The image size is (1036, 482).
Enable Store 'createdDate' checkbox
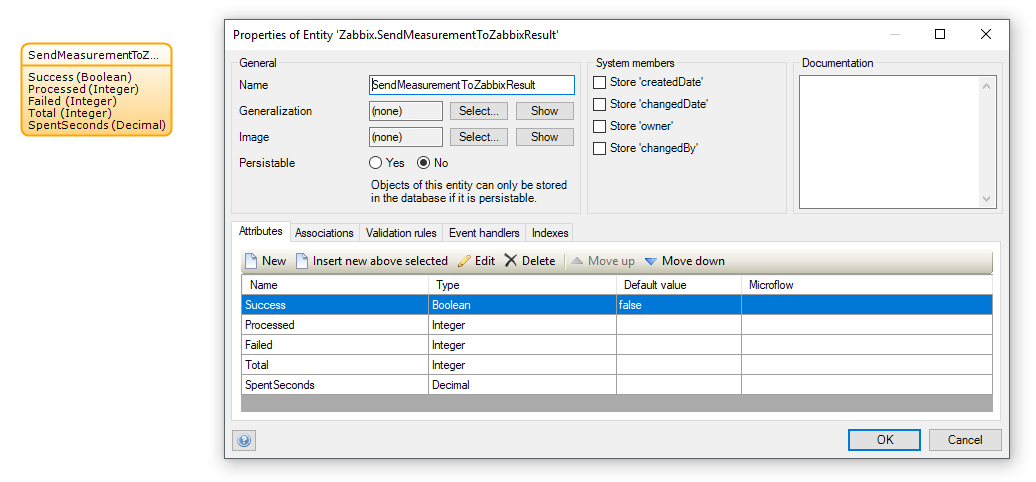[x=600, y=82]
